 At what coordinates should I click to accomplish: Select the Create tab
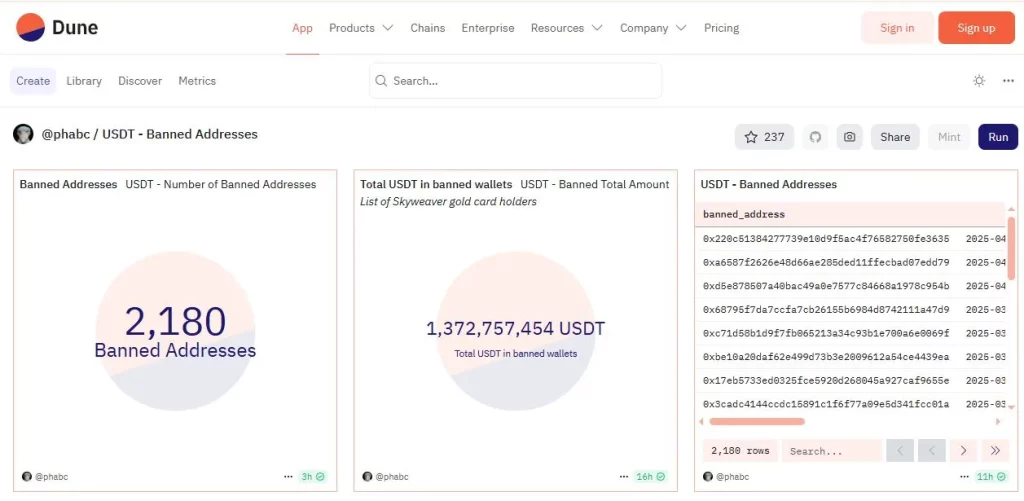33,81
